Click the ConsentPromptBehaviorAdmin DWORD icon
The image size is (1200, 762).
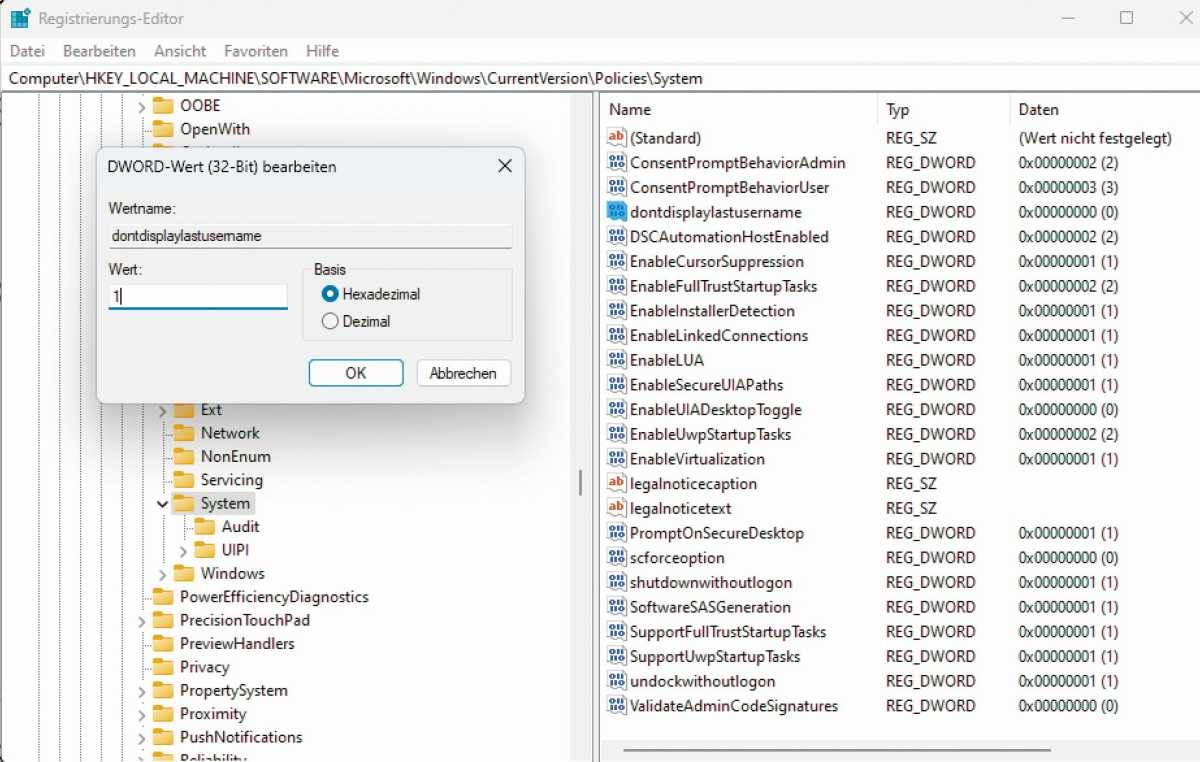tap(616, 163)
